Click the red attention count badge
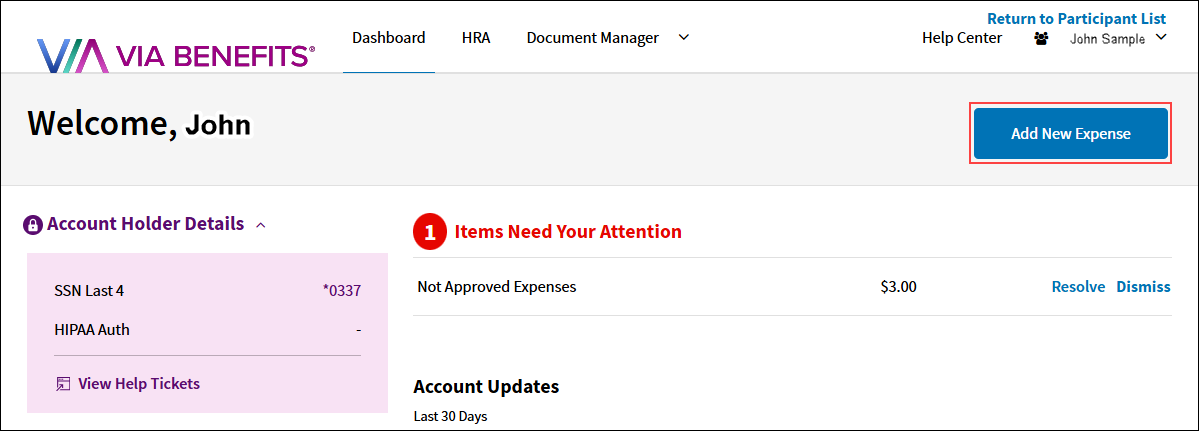The width and height of the screenshot is (1199, 431). (x=431, y=232)
